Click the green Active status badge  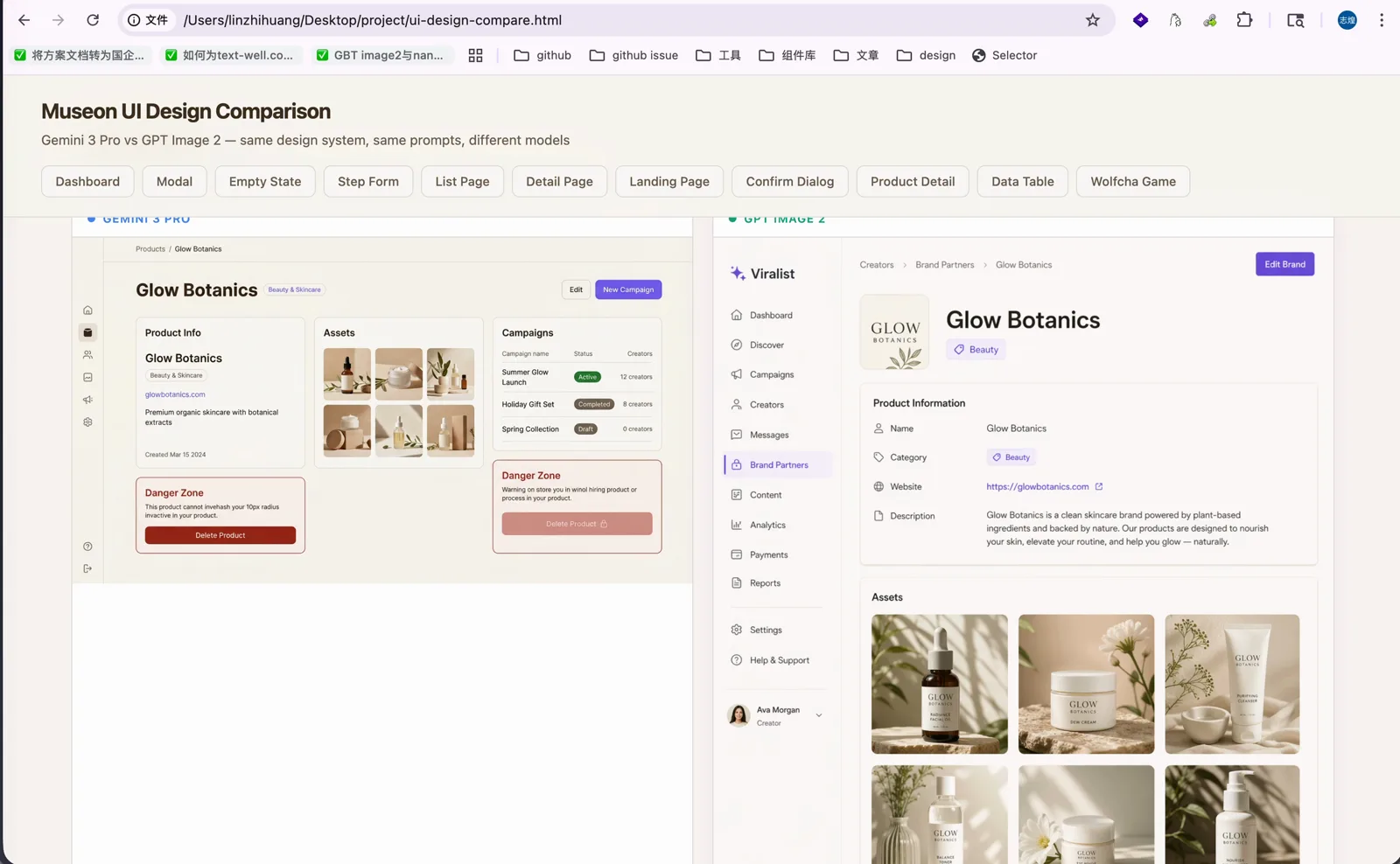[587, 377]
